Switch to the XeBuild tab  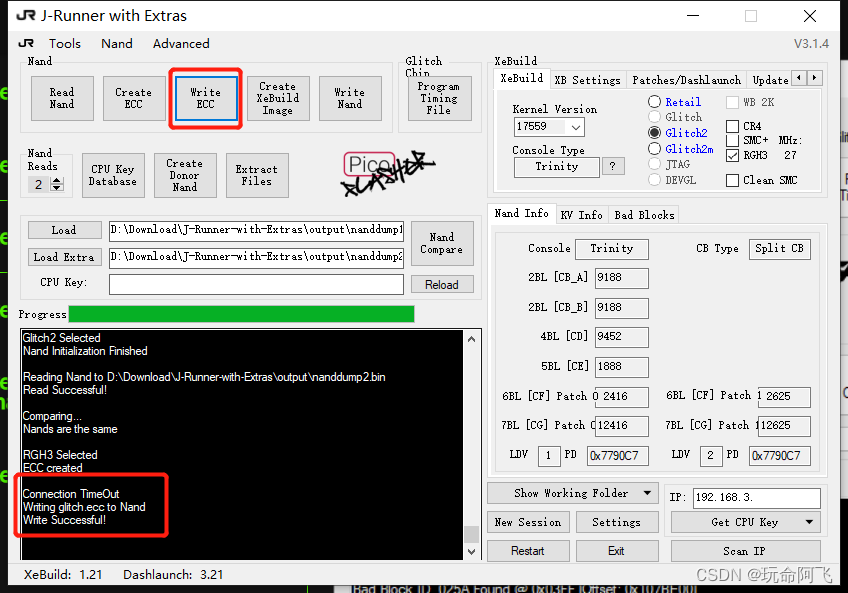click(x=522, y=78)
